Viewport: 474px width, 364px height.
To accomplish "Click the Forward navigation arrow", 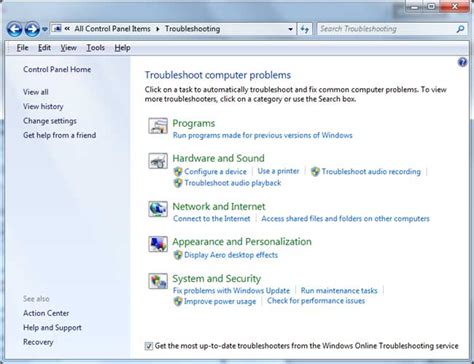I will pyautogui.click(x=32, y=29).
